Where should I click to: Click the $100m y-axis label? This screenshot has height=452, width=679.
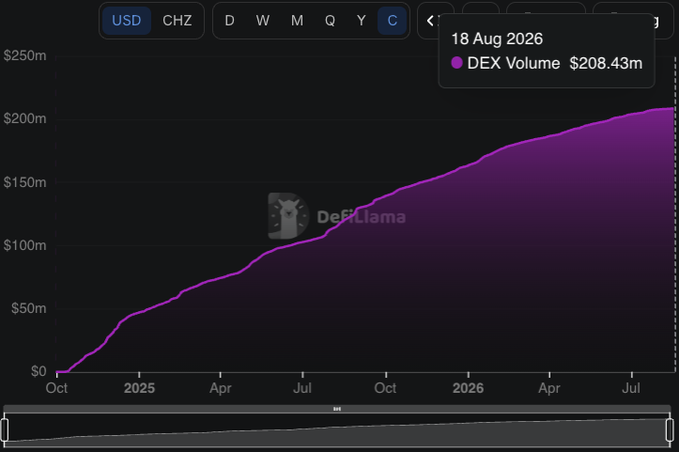(25, 245)
